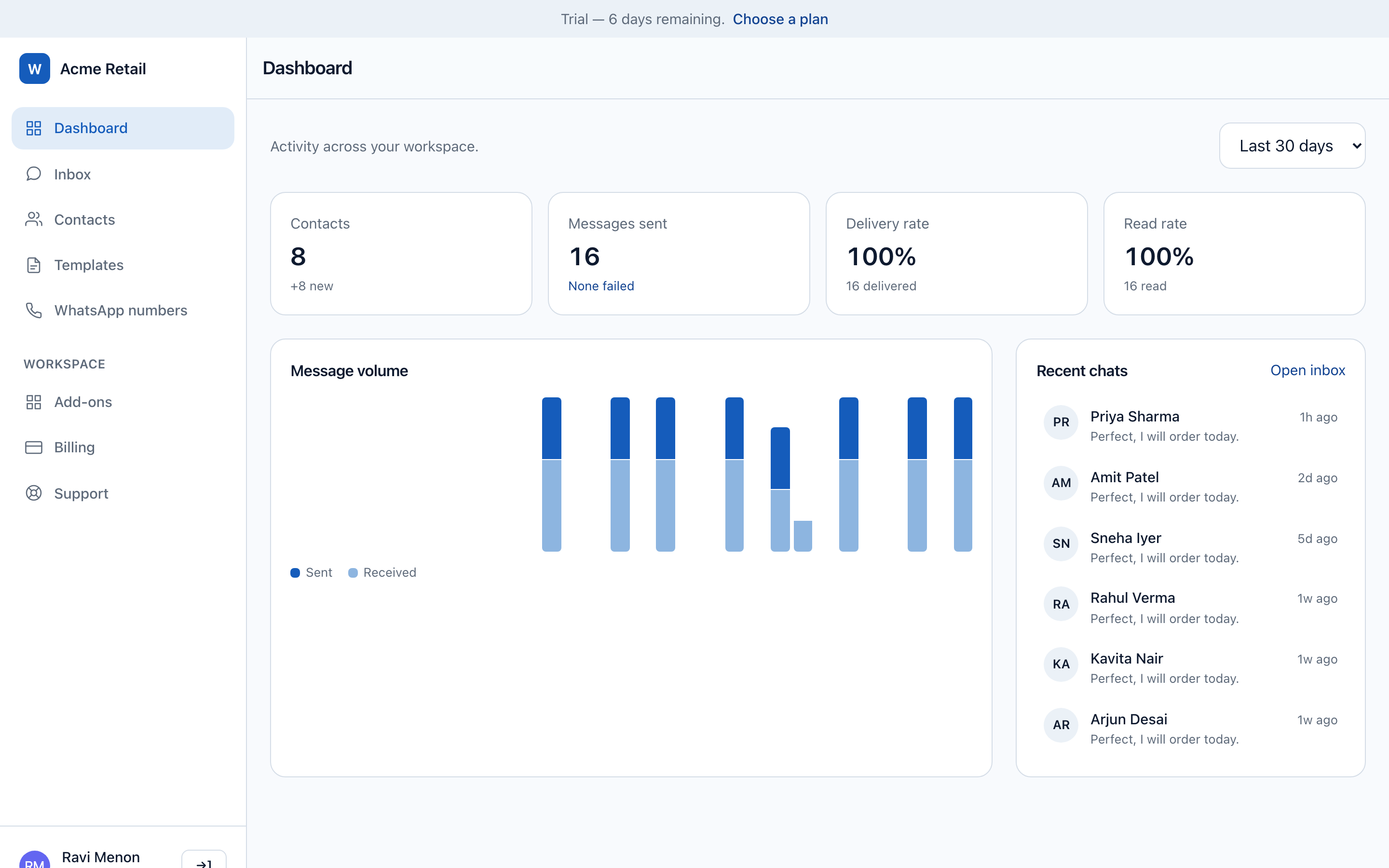
Task: Click the '2d ago' timestamp
Action: [x=1317, y=477]
